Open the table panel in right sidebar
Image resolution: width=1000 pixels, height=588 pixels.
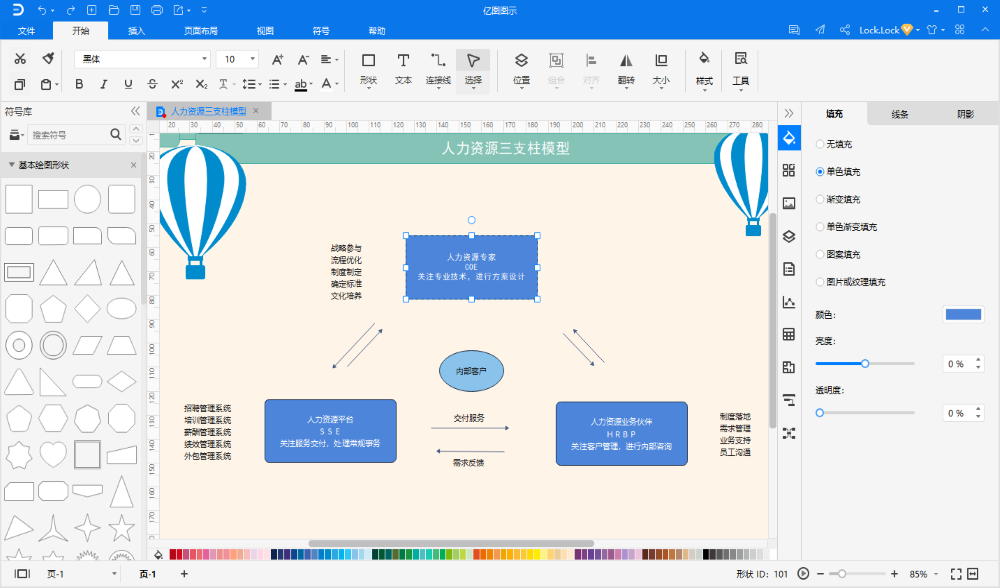click(789, 334)
